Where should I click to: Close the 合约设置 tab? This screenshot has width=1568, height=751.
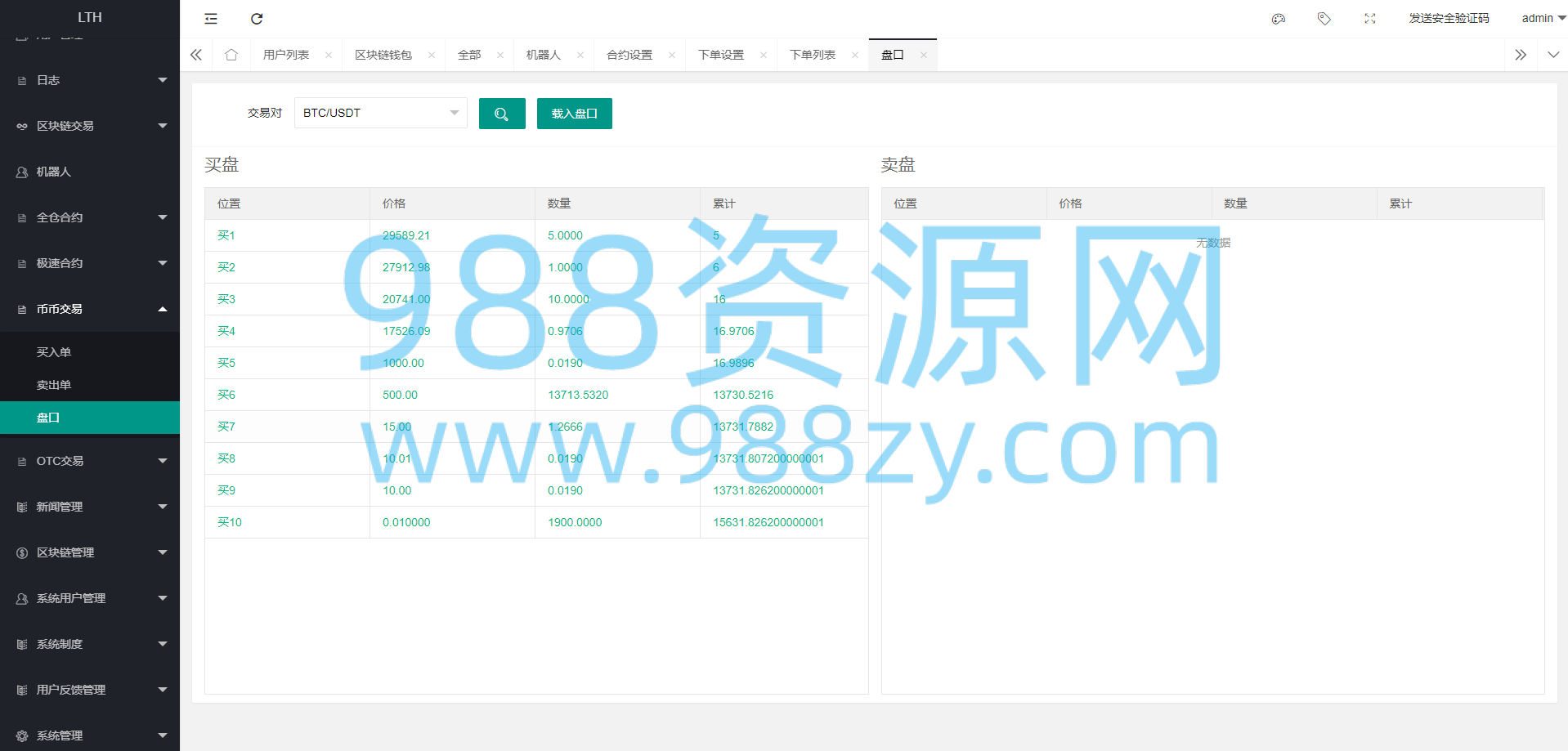pyautogui.click(x=672, y=56)
